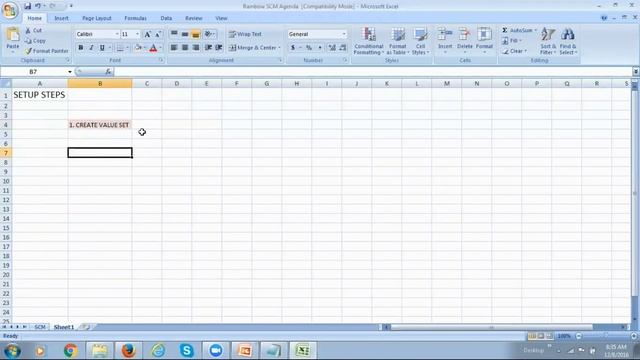
Task: Open the Font name combo box
Action: tap(98, 34)
